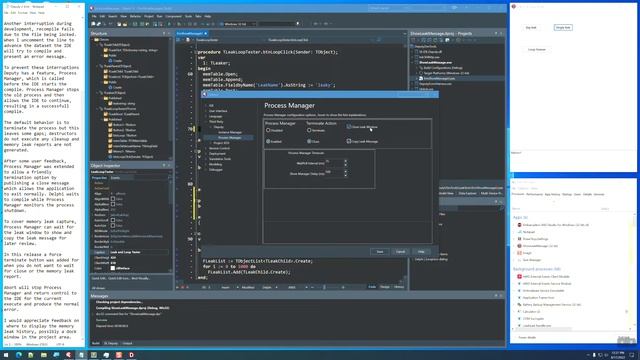Select Process Manager in options tree
640x360 pixels.
pyautogui.click(x=229, y=138)
